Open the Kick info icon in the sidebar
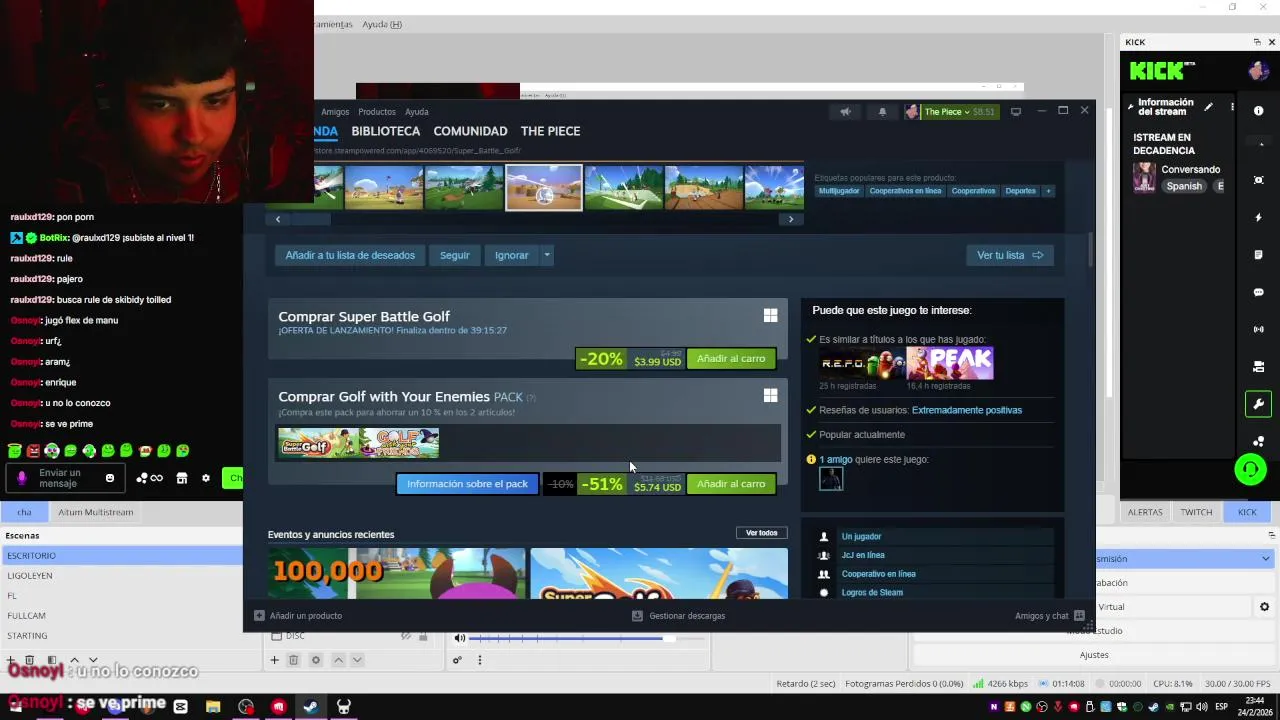Viewport: 1280px width, 720px height. (x=1258, y=111)
